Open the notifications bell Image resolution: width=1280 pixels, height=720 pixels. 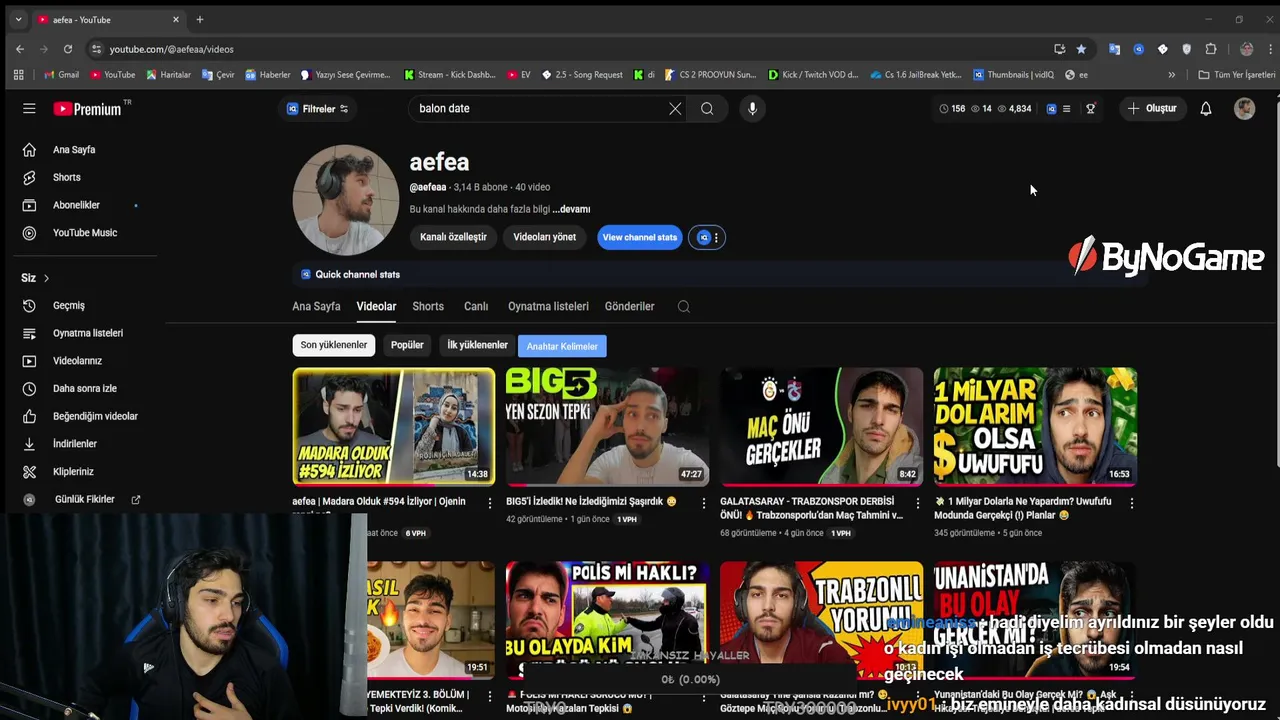pos(1205,108)
